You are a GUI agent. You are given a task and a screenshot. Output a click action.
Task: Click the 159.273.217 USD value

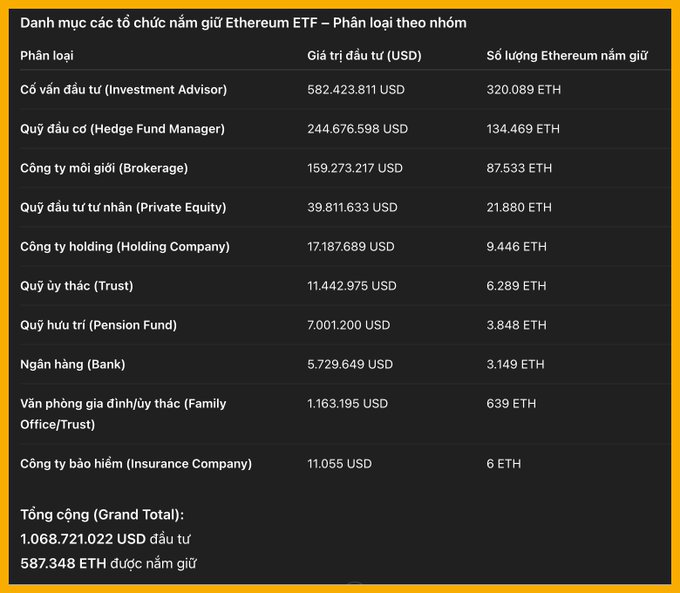pos(355,168)
